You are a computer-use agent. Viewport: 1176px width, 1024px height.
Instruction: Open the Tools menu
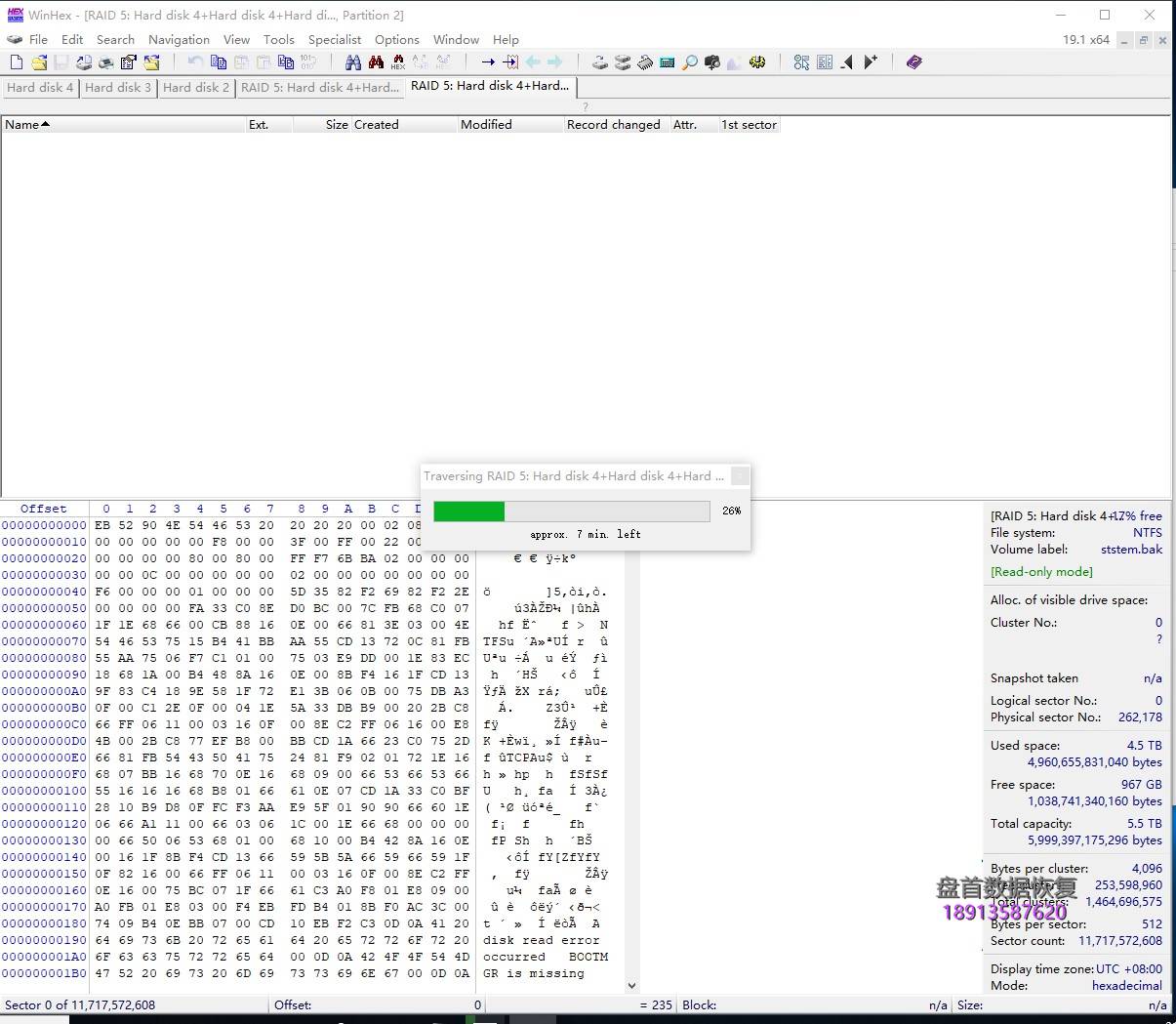pos(278,40)
